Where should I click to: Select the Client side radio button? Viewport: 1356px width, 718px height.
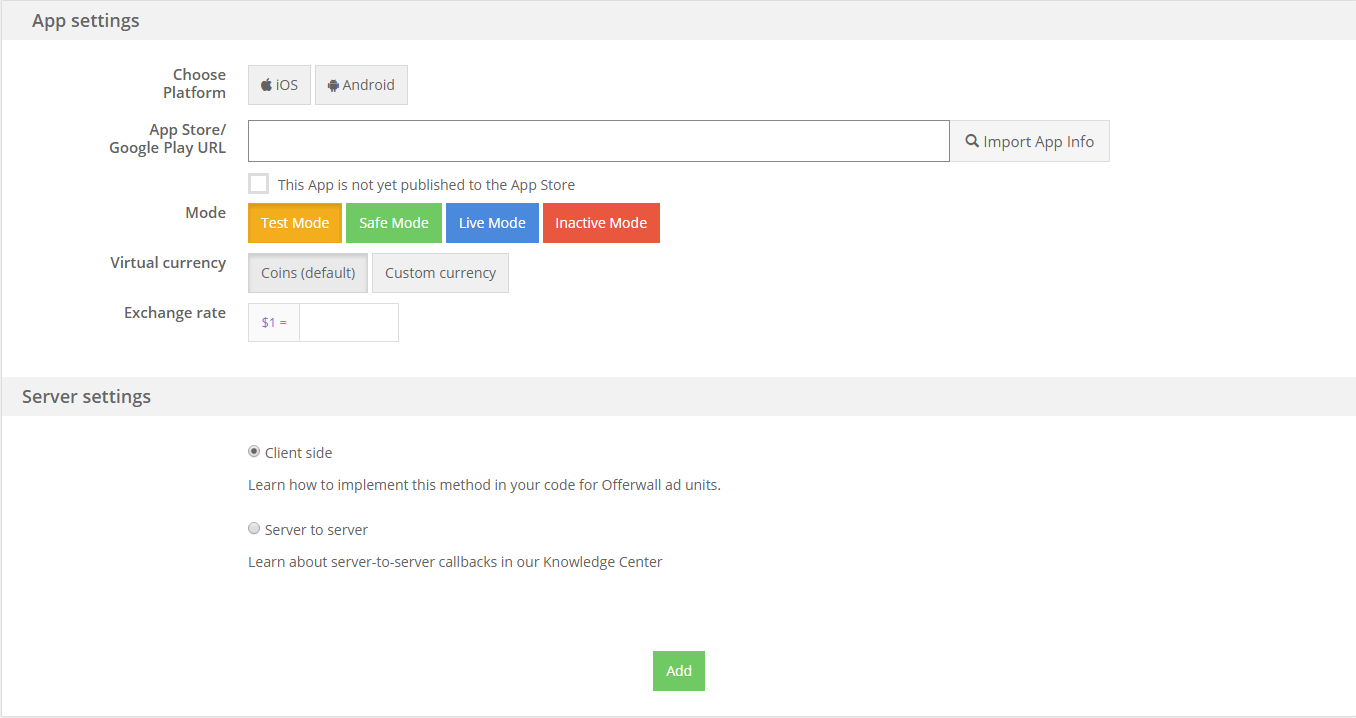click(x=254, y=452)
